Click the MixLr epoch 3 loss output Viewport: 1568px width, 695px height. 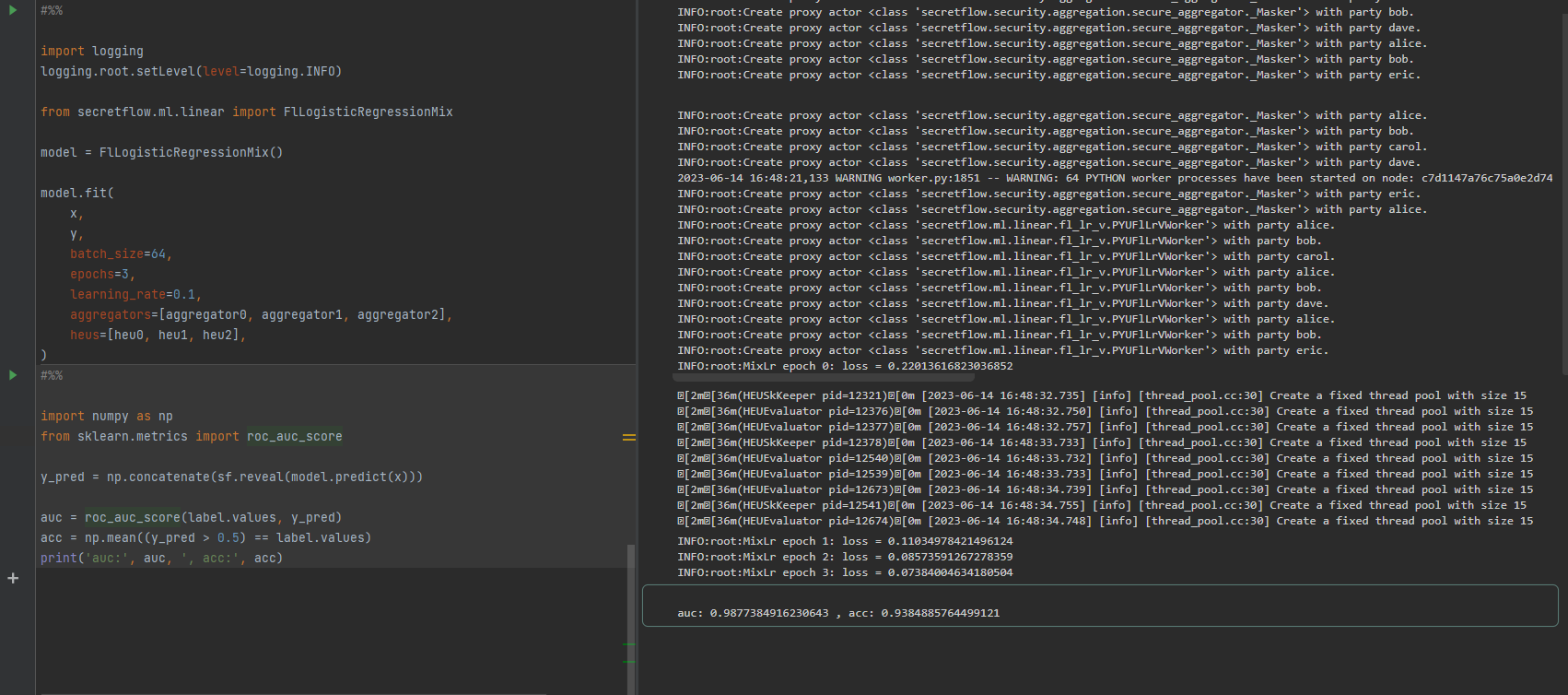coord(845,572)
